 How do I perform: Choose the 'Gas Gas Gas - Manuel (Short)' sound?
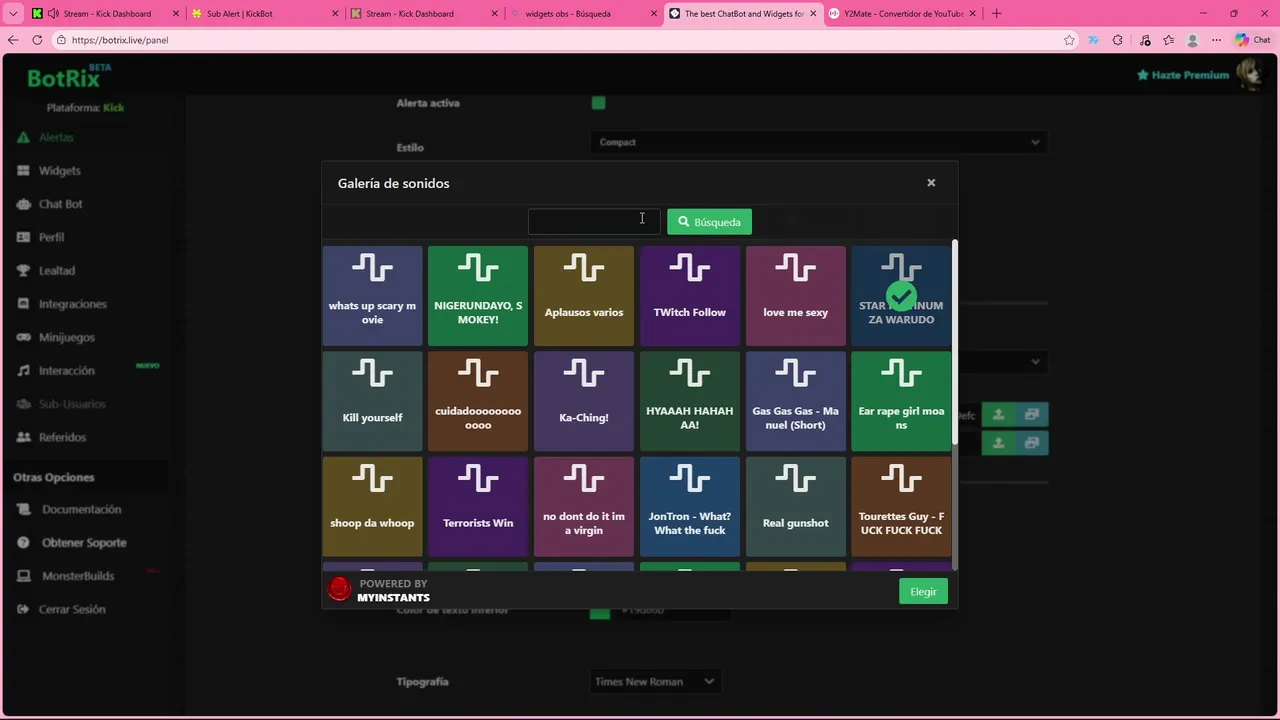click(795, 401)
